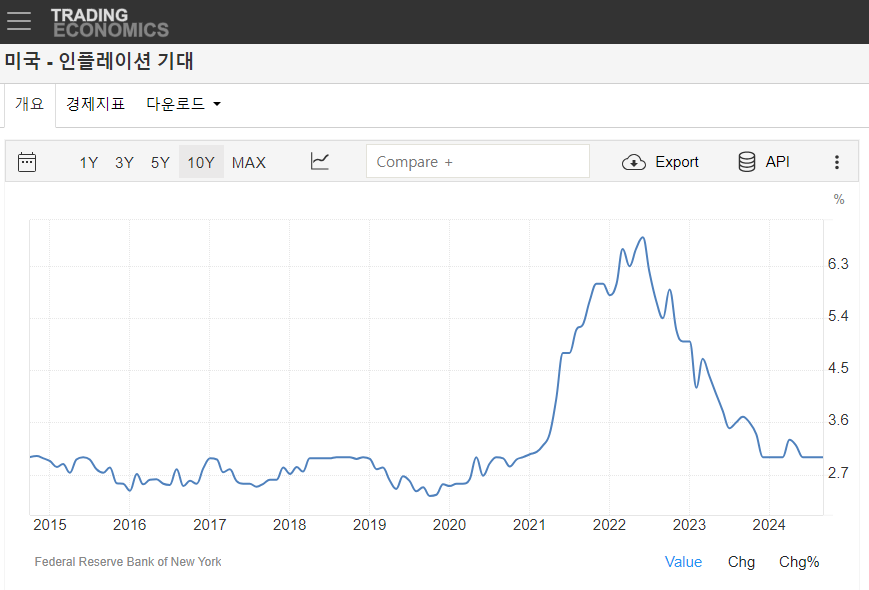Click the 미국 - 인플레이션 기대 page title
The height and width of the screenshot is (590, 869).
coord(99,61)
